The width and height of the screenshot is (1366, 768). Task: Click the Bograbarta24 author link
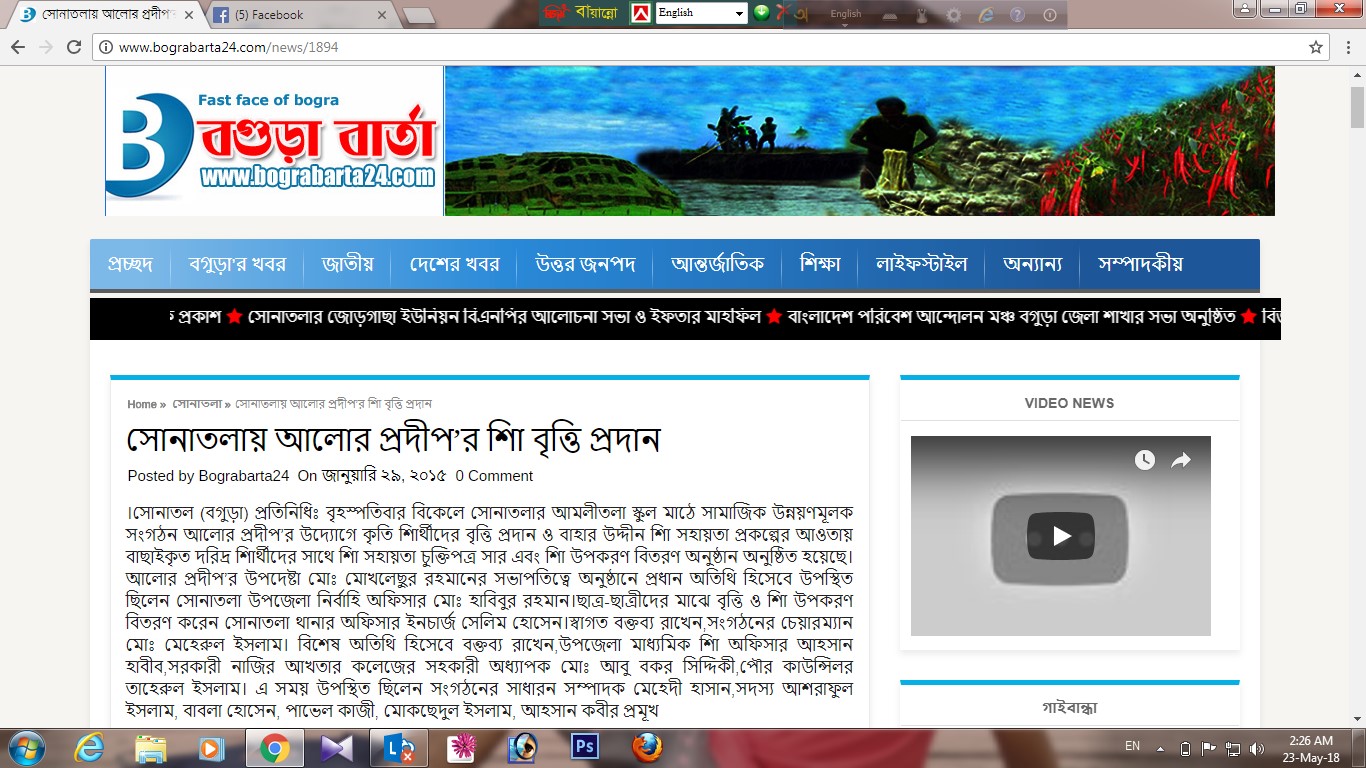(243, 476)
